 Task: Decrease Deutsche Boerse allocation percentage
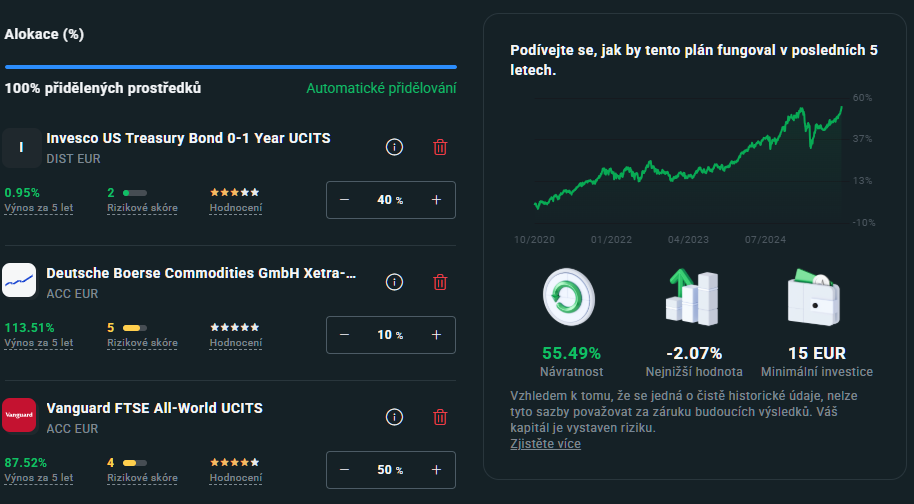coord(345,335)
